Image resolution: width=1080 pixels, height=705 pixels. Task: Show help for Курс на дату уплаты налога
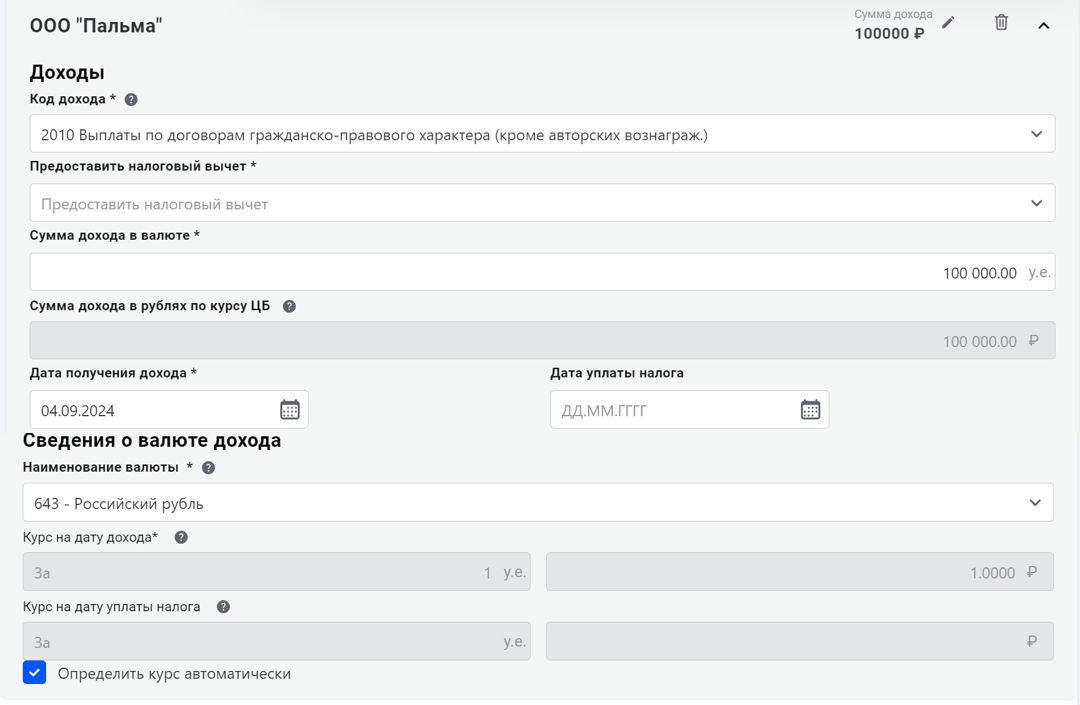(223, 607)
